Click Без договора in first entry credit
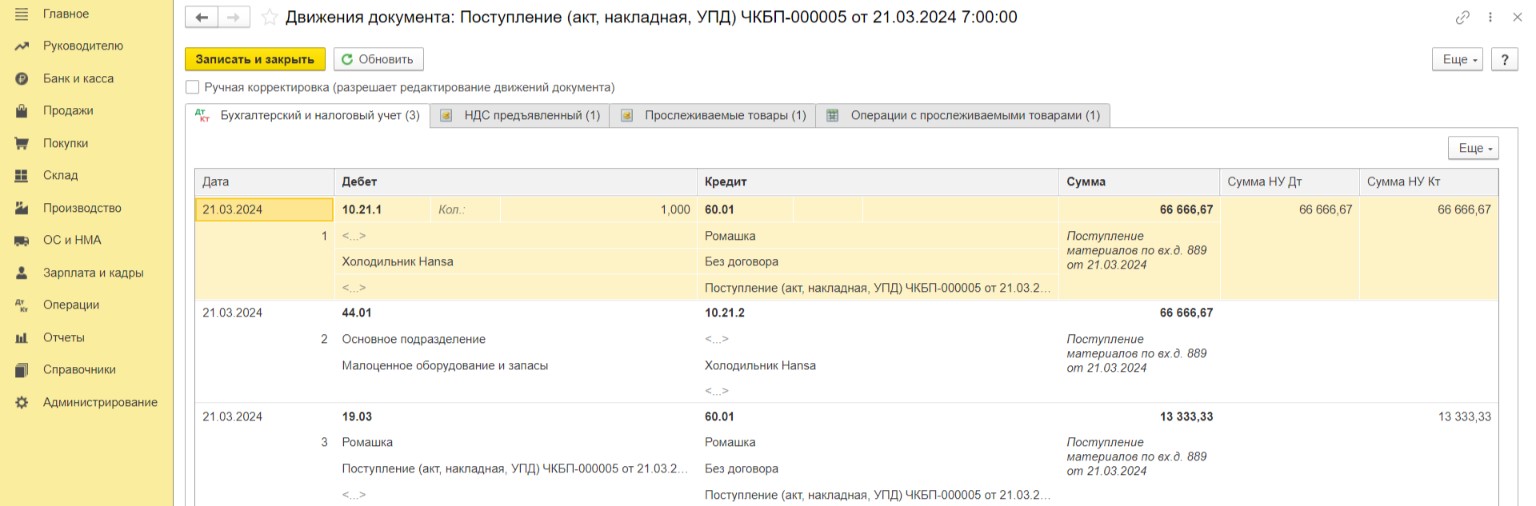This screenshot has height=506, width=1536. pyautogui.click(x=742, y=262)
